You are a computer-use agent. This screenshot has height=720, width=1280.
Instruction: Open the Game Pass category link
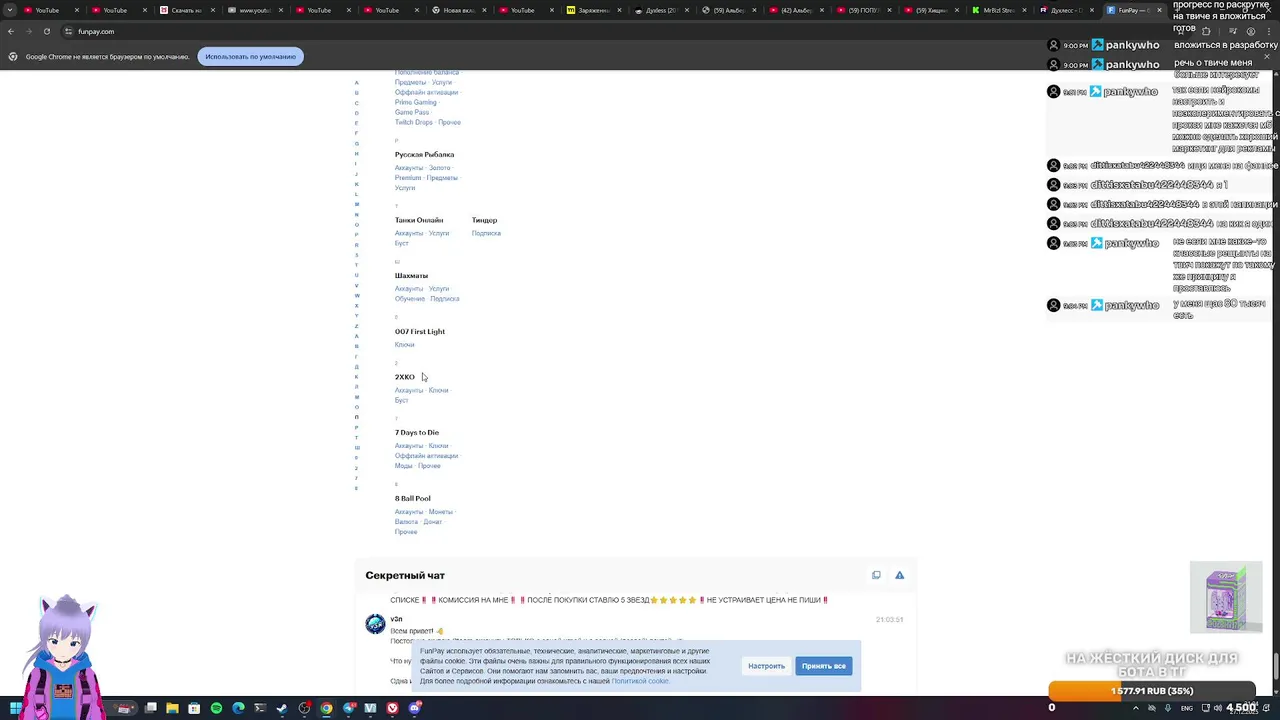click(x=411, y=112)
